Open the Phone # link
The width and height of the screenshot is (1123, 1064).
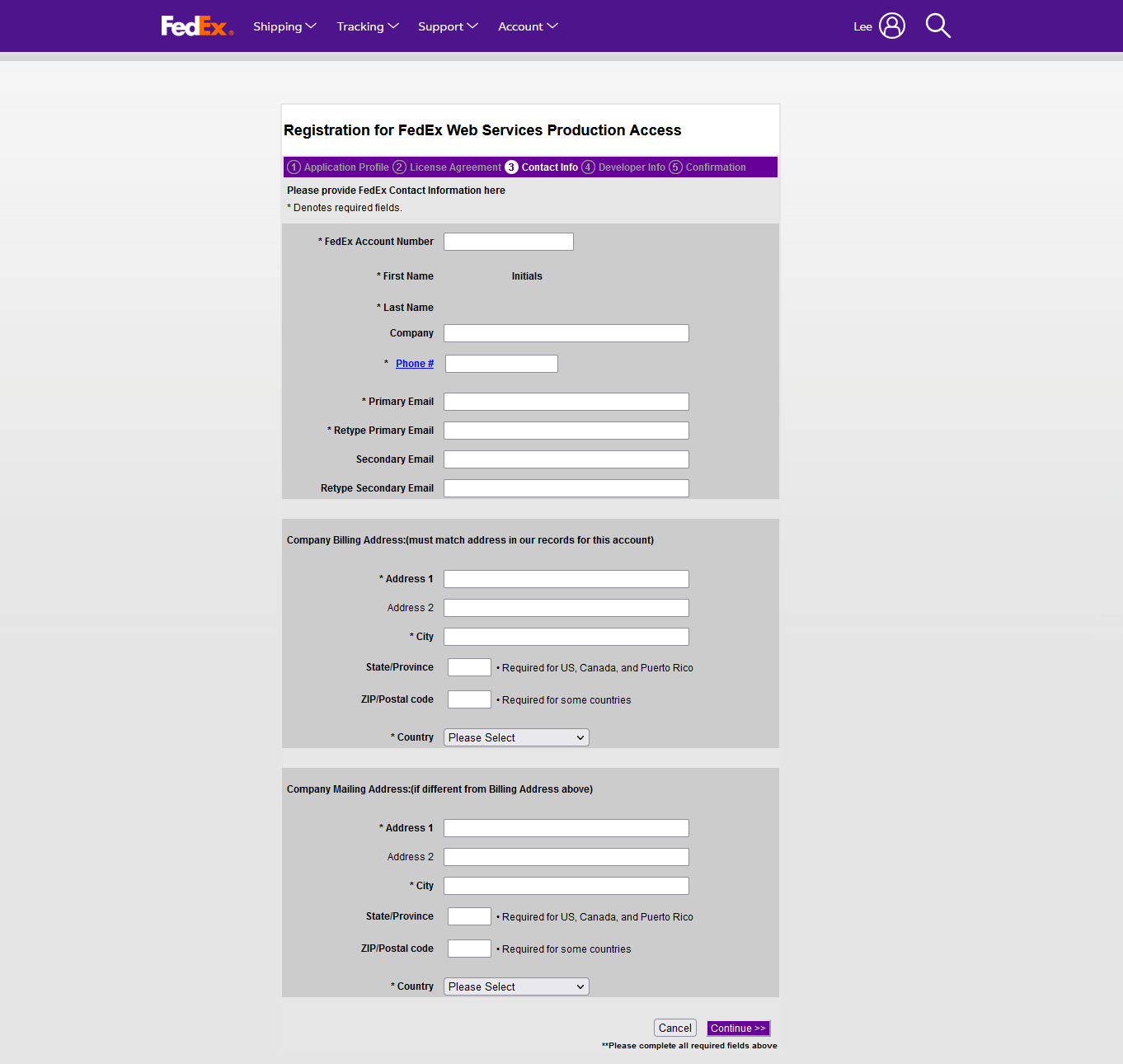tap(414, 363)
